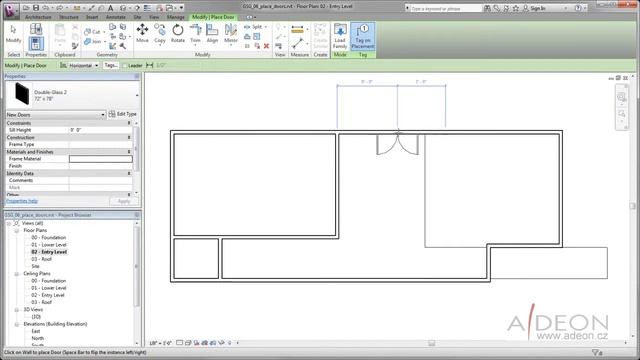Open the East elevation view
This screenshot has width=640, height=360.
point(36,331)
